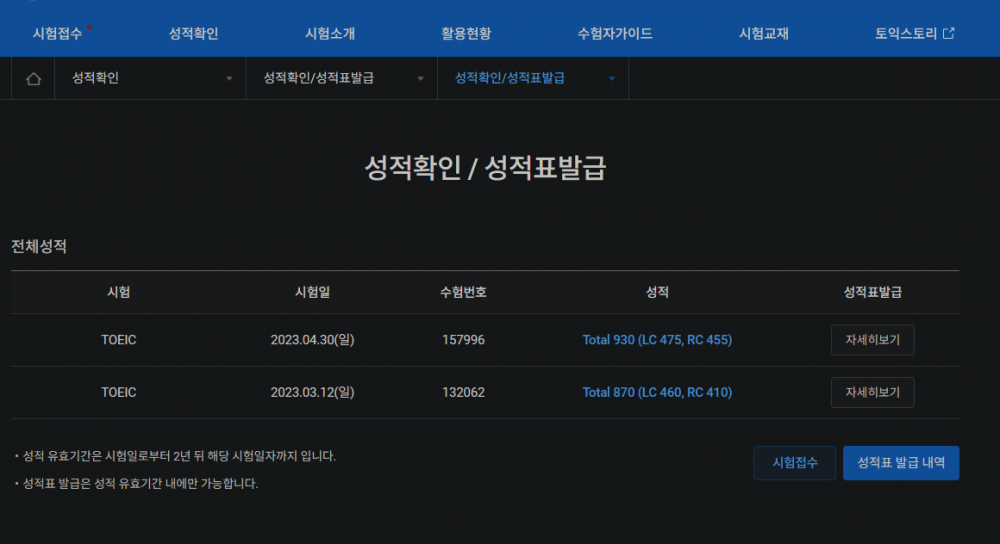1000x544 pixels.
Task: Click the 성적 column header
Action: (657, 292)
